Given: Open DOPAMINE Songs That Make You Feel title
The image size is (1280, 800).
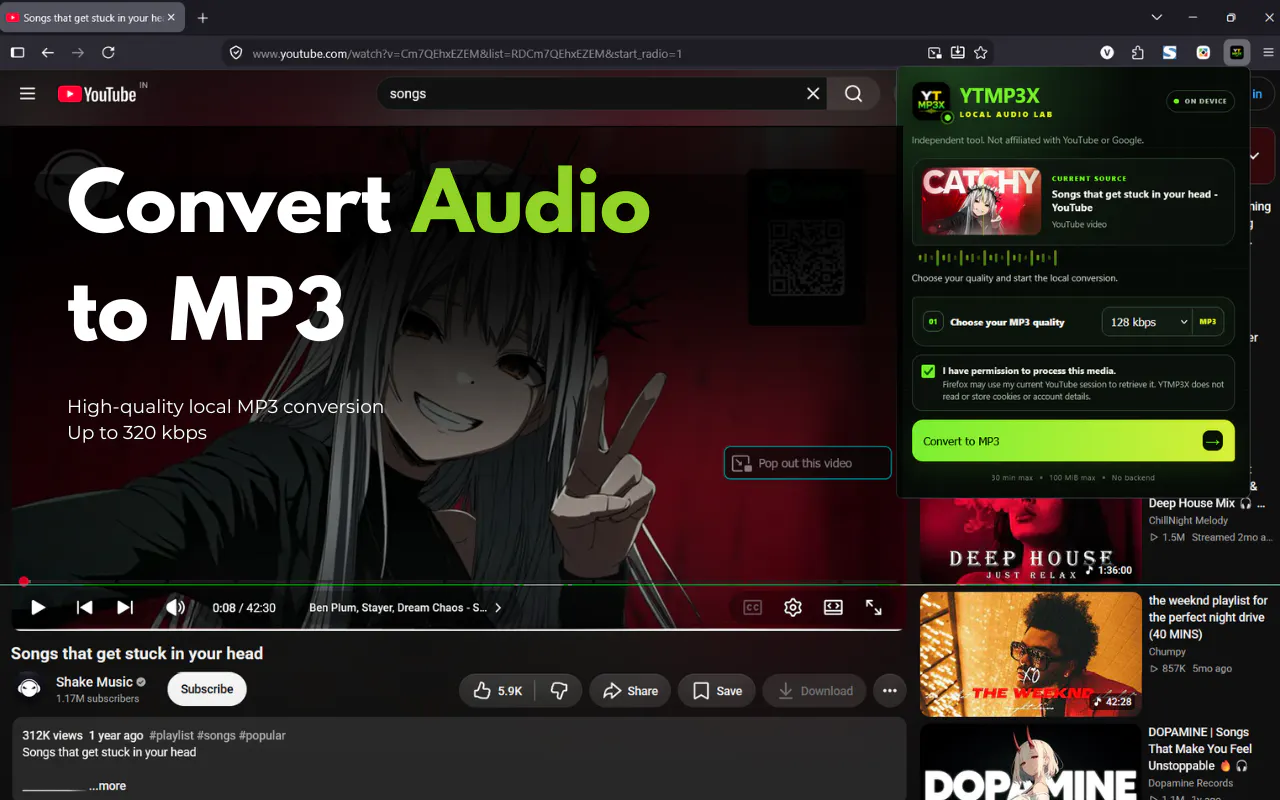Looking at the screenshot, I should pos(1200,748).
